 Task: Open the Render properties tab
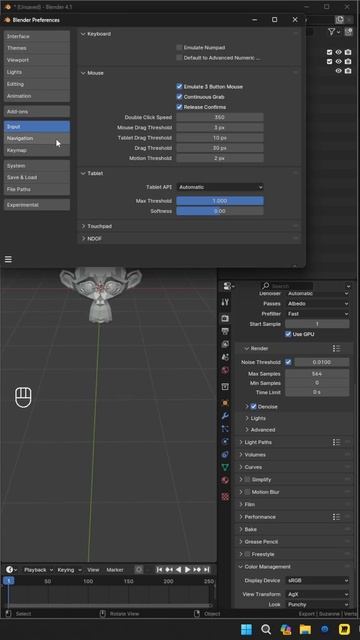[225, 318]
